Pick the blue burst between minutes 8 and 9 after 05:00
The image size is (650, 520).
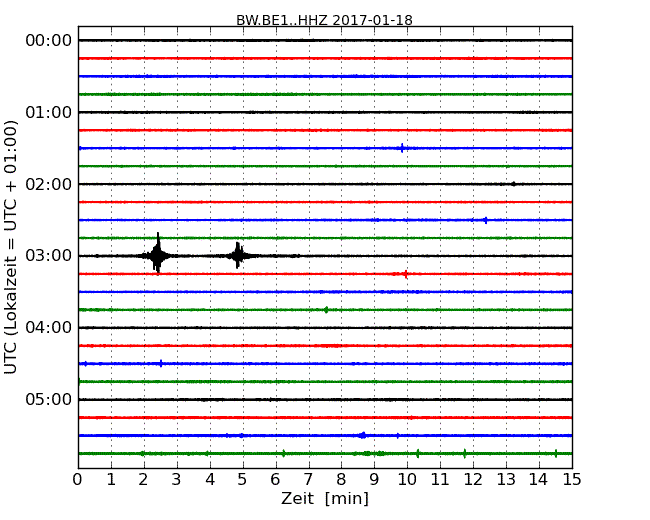(x=362, y=435)
